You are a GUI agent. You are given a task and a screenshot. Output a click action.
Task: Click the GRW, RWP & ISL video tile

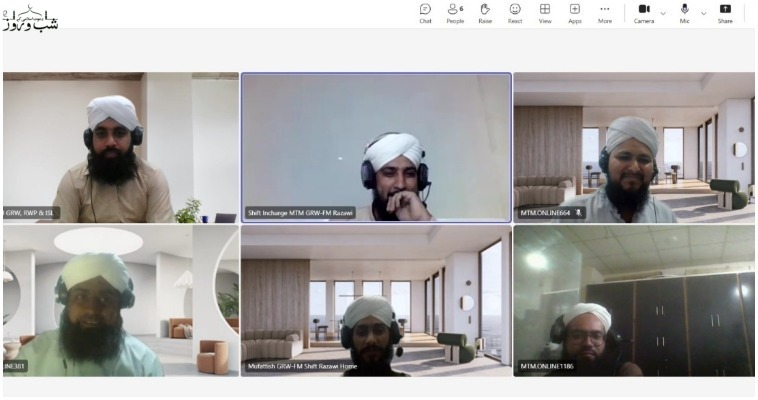[x=120, y=146]
